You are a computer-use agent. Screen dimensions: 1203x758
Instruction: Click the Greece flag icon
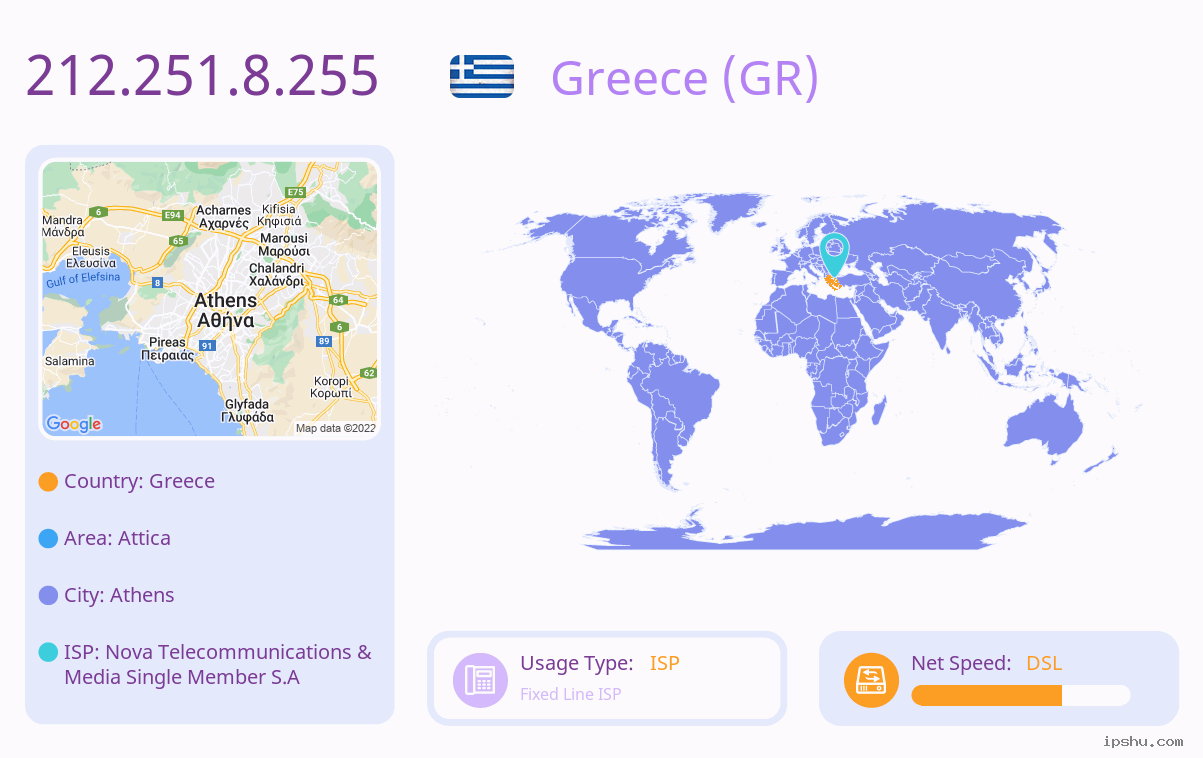pyautogui.click(x=482, y=76)
